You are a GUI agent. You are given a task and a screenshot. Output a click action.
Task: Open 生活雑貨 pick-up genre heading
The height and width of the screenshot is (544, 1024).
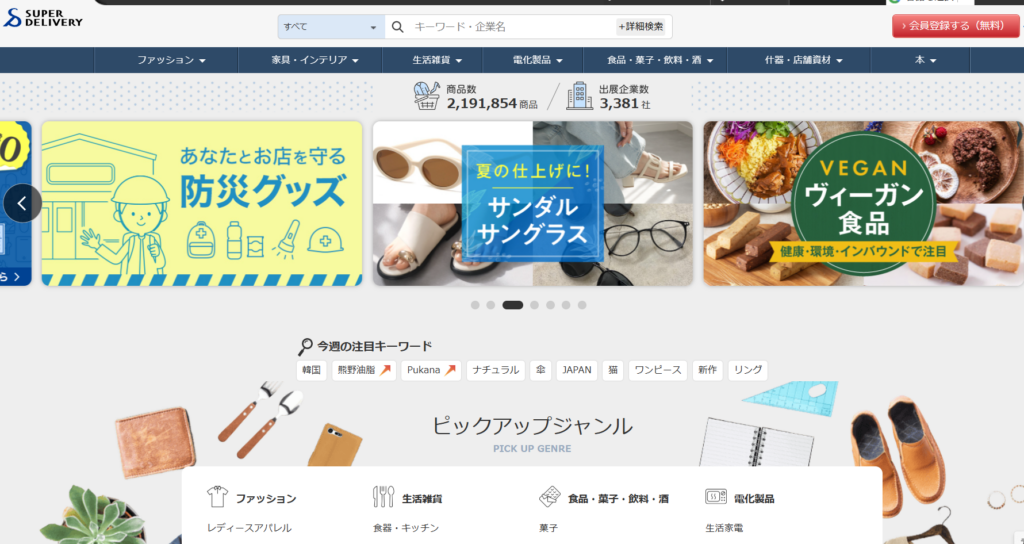422,499
